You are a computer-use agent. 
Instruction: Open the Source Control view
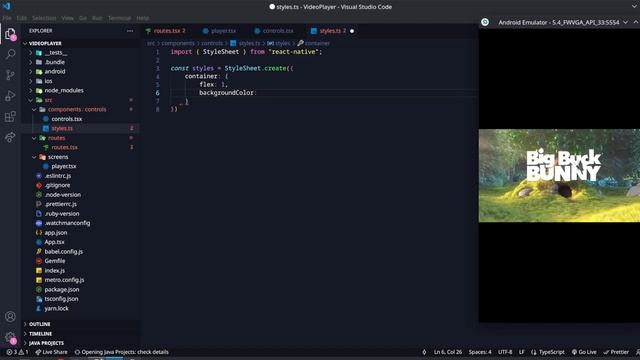point(10,75)
